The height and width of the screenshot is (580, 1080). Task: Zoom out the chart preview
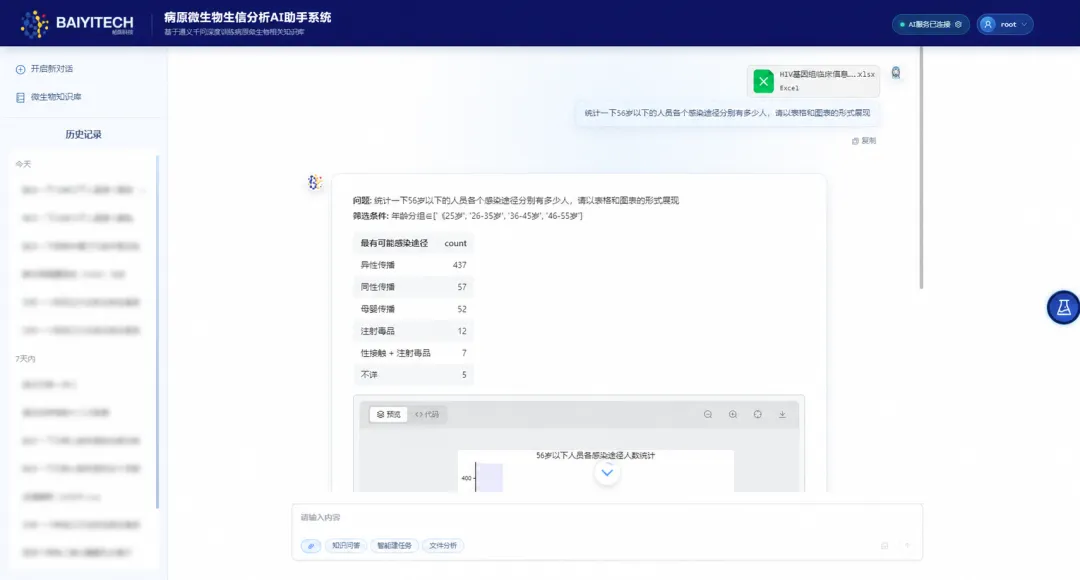coord(707,415)
